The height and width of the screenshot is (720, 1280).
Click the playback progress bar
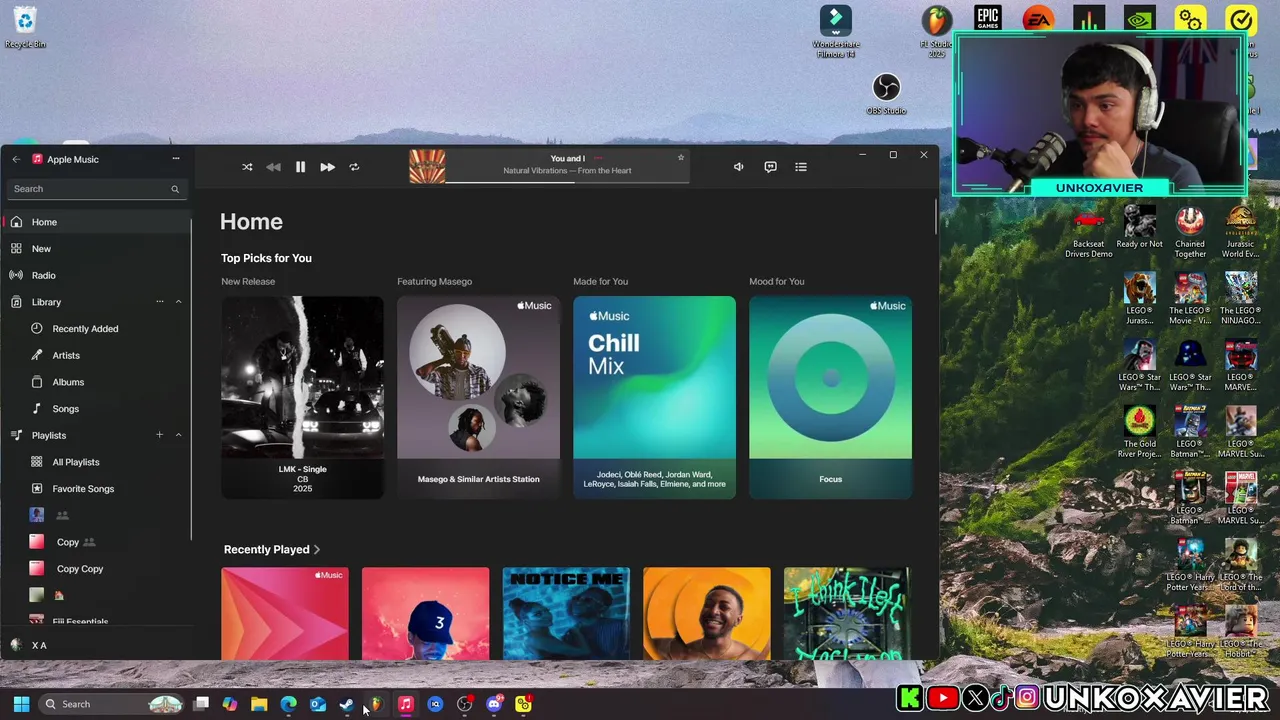pyautogui.click(x=567, y=183)
